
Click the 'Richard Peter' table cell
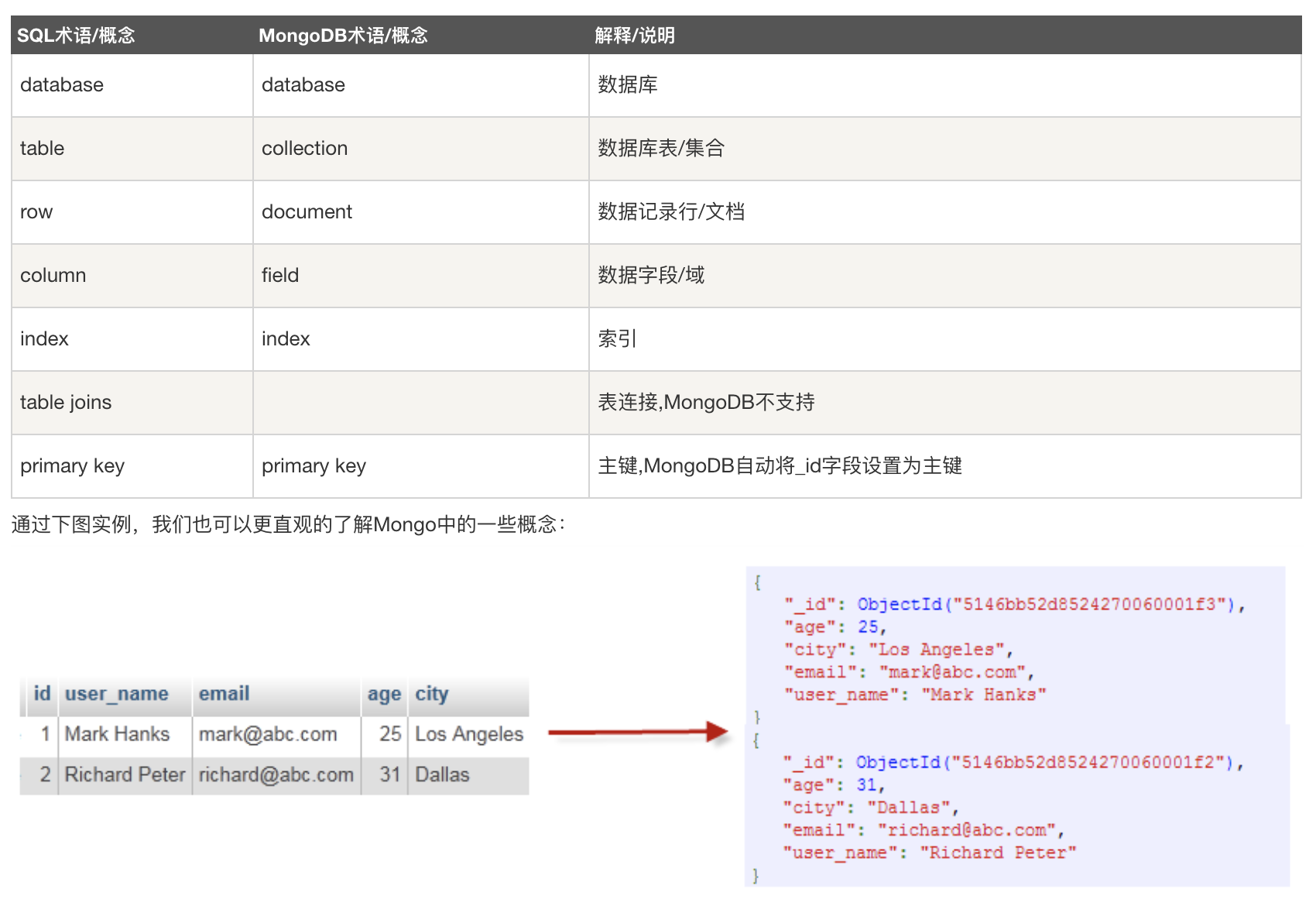125,774
